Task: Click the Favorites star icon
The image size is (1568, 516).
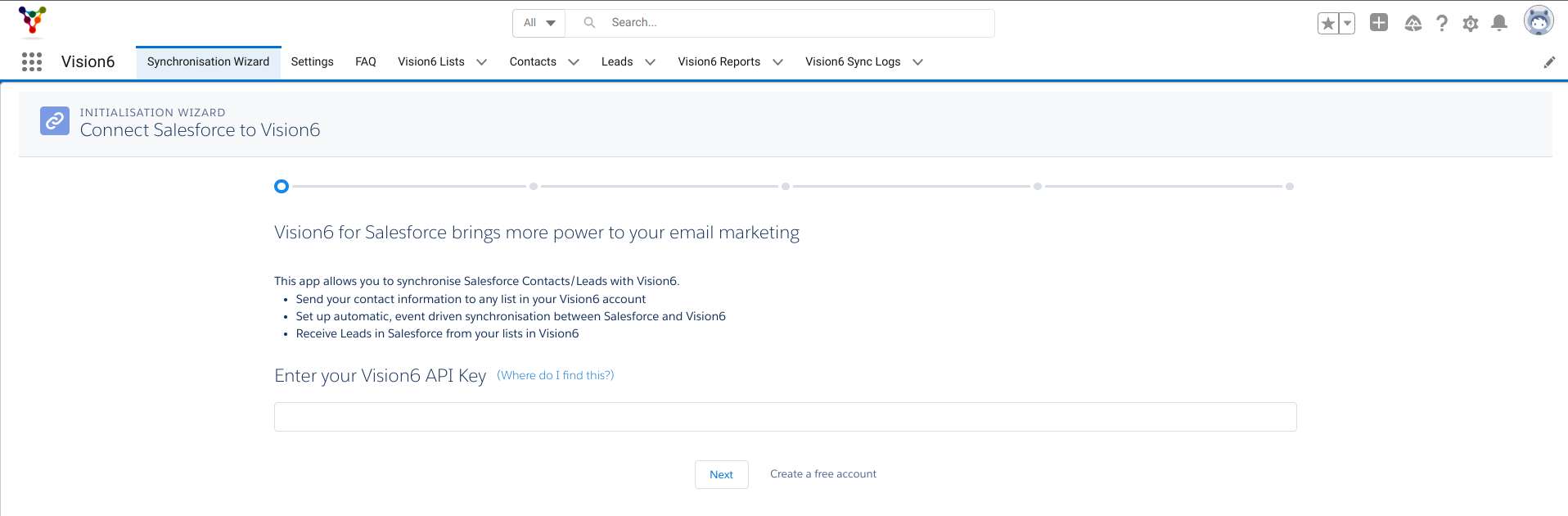Action: tap(1328, 23)
